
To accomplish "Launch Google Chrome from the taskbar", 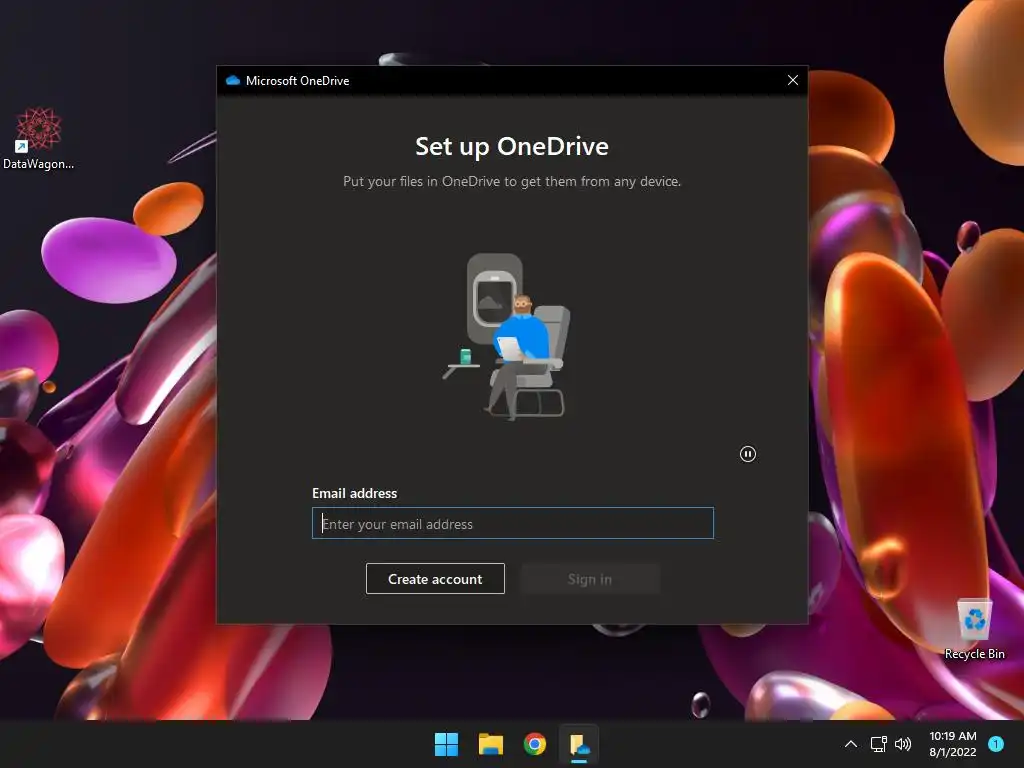I will 535,744.
